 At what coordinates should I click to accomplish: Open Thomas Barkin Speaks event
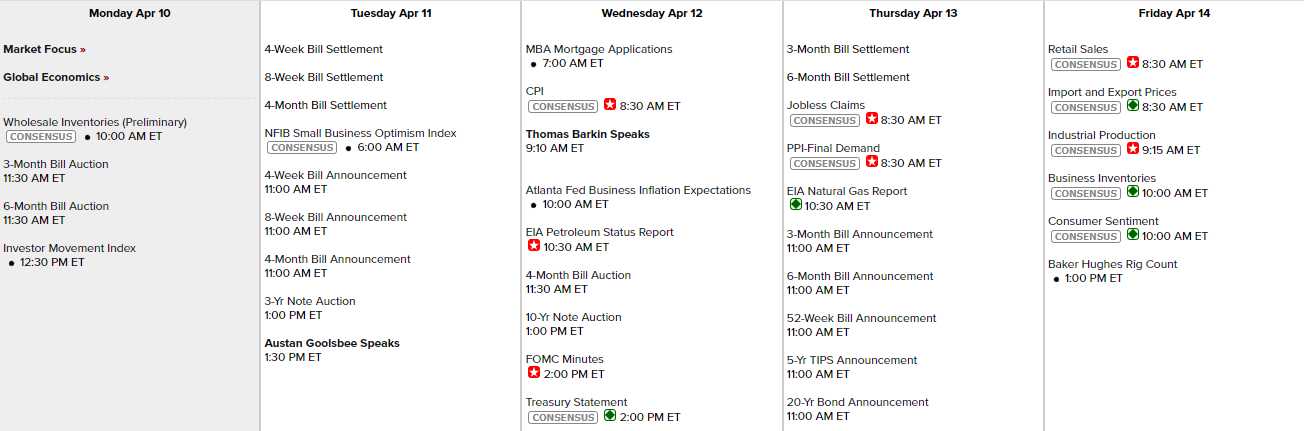coord(587,134)
